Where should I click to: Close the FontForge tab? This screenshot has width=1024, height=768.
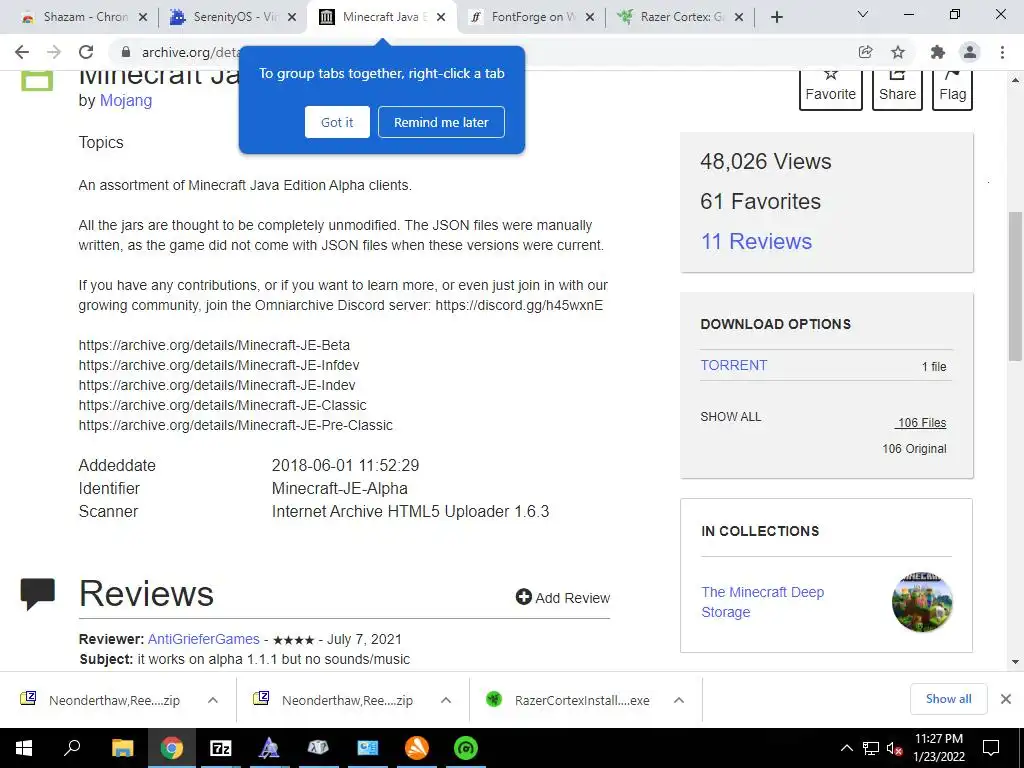pyautogui.click(x=590, y=17)
